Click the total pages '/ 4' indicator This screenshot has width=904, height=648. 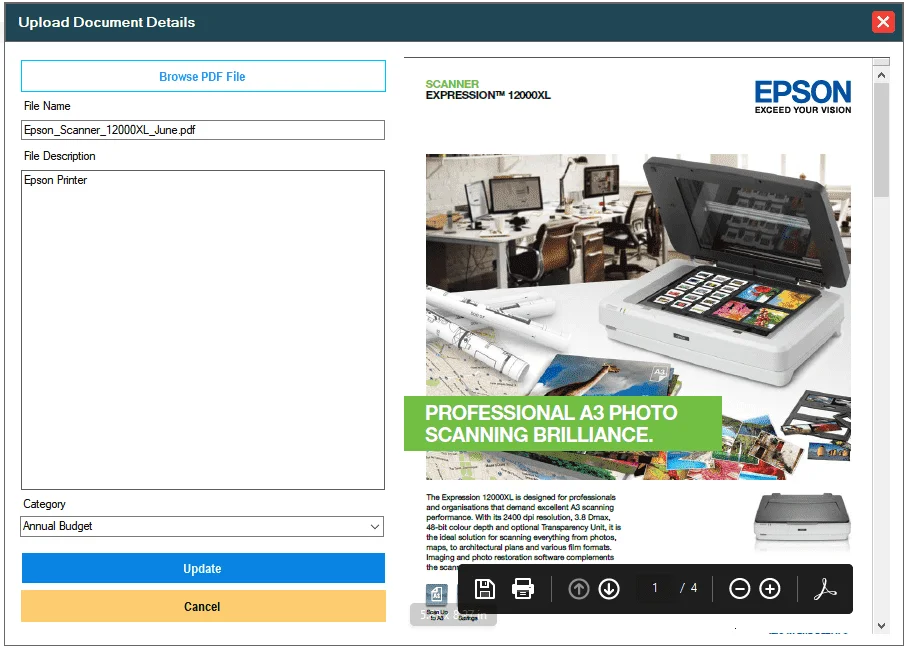coord(689,588)
